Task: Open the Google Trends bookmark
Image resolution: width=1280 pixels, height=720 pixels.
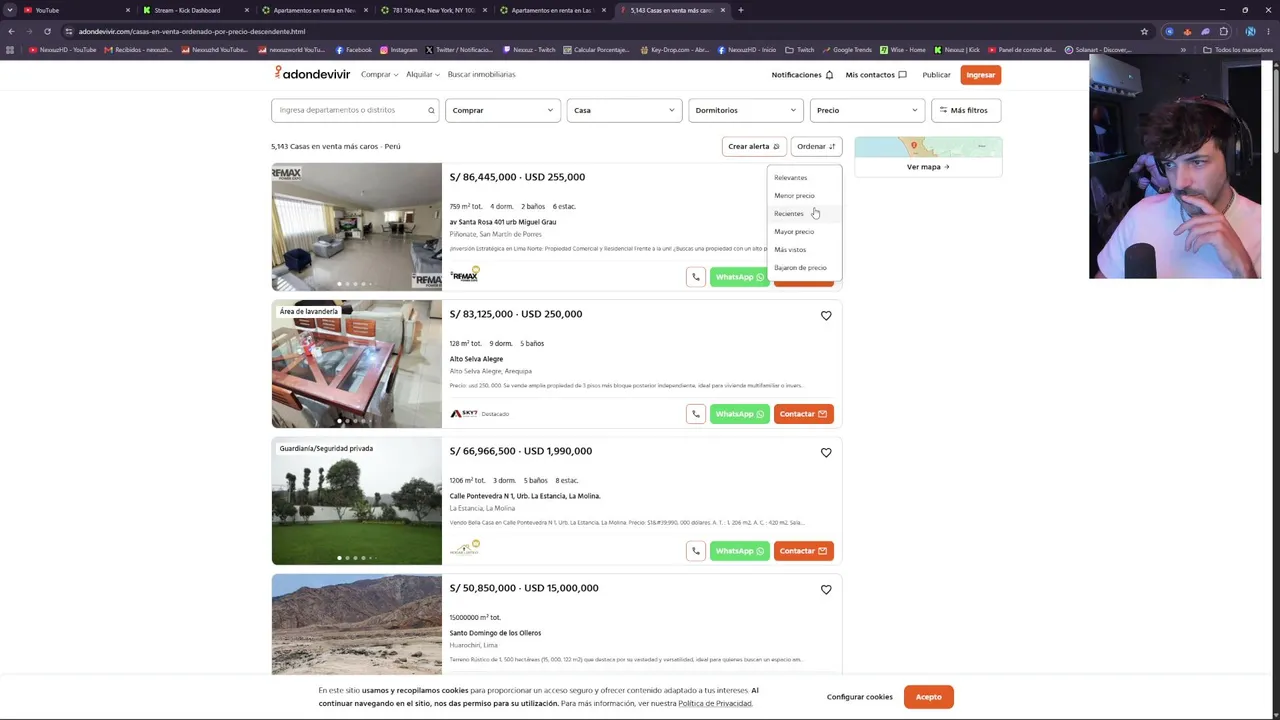Action: [x=846, y=50]
